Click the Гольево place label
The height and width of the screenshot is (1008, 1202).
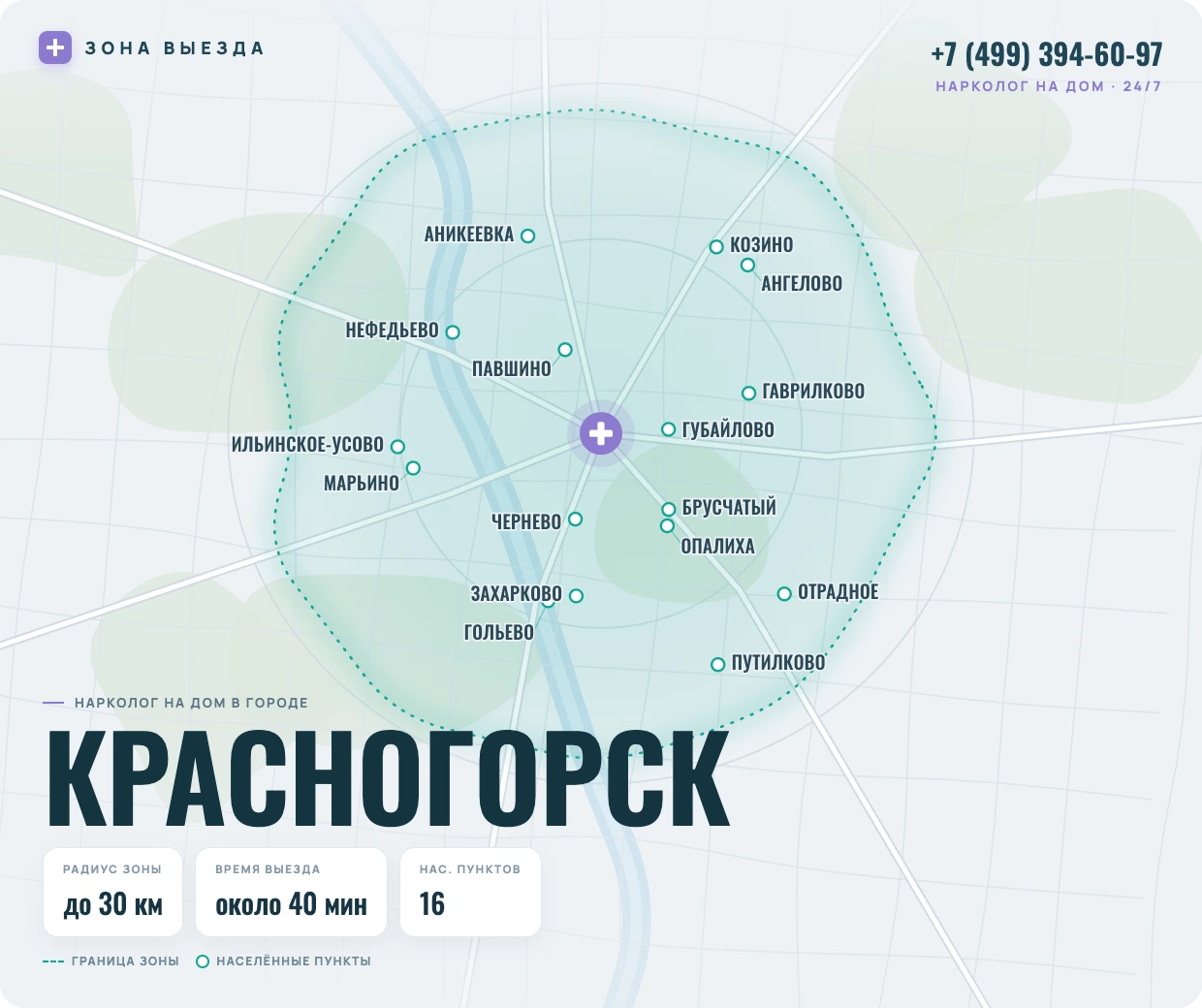[499, 633]
